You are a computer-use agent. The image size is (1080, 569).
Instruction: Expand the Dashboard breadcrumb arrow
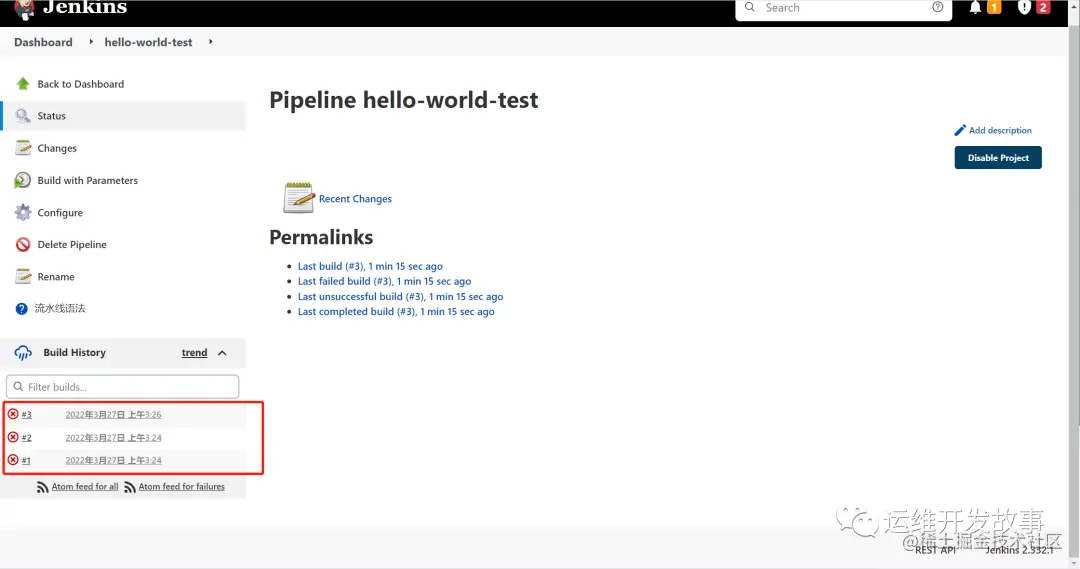(x=91, y=42)
